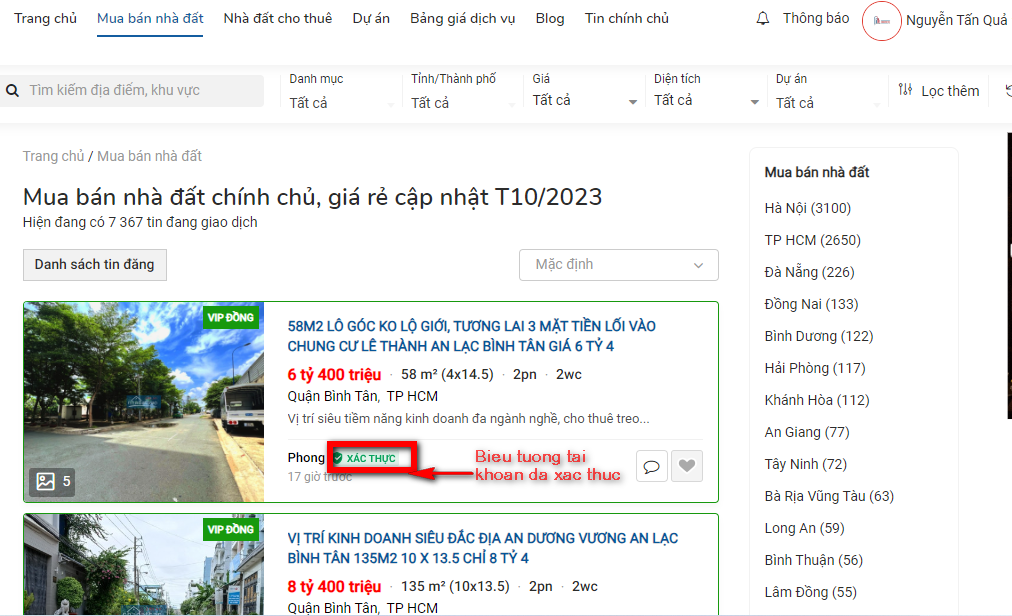Filter by Bình Thuận (56)
This screenshot has height=616, width=1012.
[813, 560]
